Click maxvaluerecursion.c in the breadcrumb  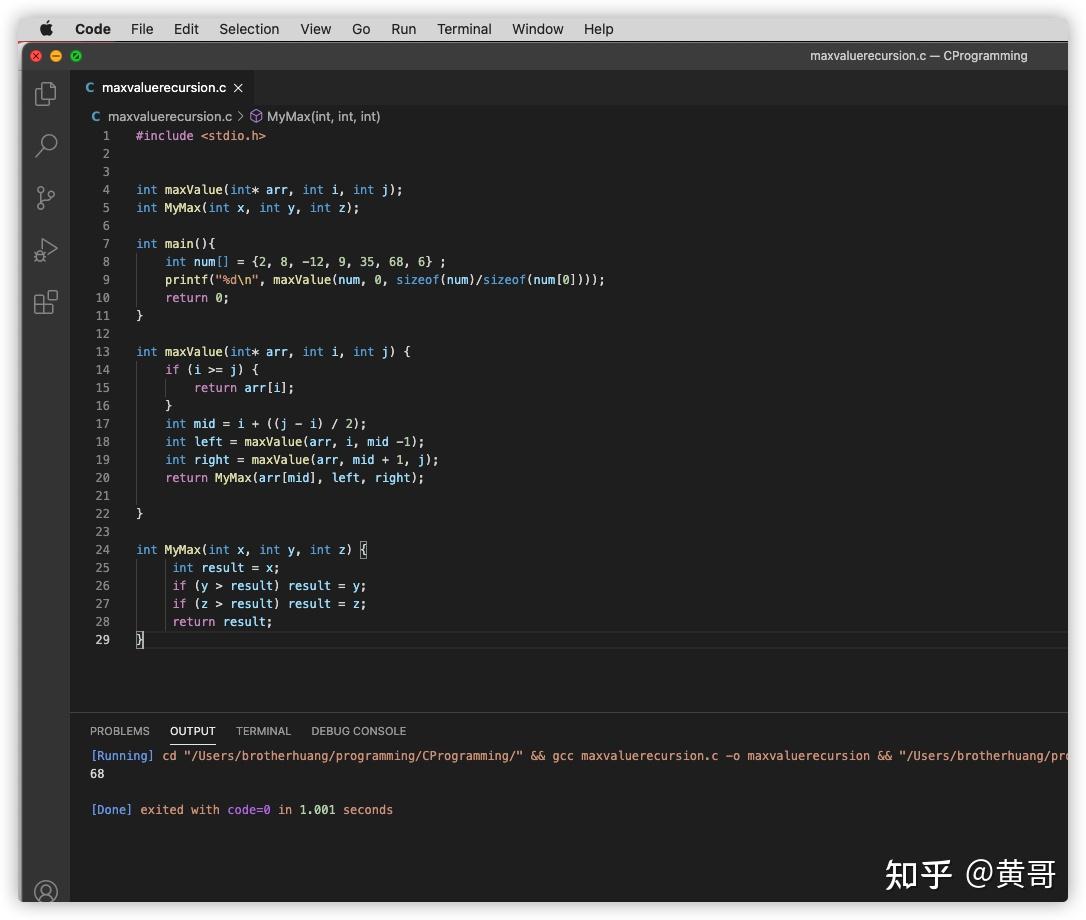click(170, 116)
